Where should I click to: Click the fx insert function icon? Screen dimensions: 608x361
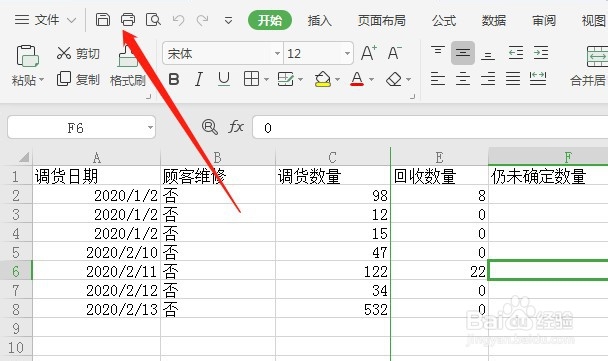236,126
